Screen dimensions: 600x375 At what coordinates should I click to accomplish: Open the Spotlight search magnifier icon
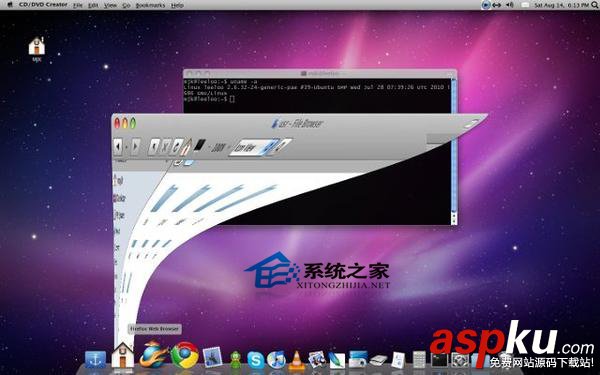point(595,5)
